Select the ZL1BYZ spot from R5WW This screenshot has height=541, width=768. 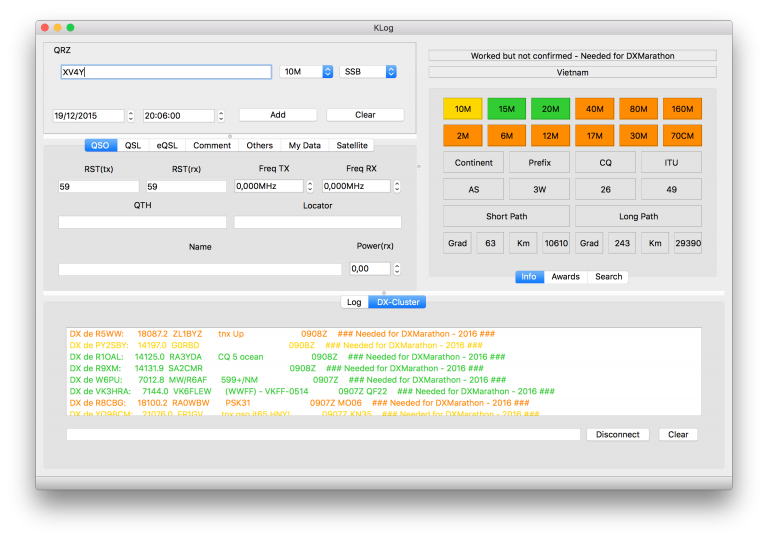(x=282, y=334)
